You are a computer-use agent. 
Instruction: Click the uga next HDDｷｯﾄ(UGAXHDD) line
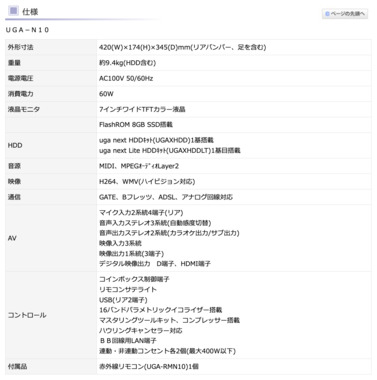point(156,140)
